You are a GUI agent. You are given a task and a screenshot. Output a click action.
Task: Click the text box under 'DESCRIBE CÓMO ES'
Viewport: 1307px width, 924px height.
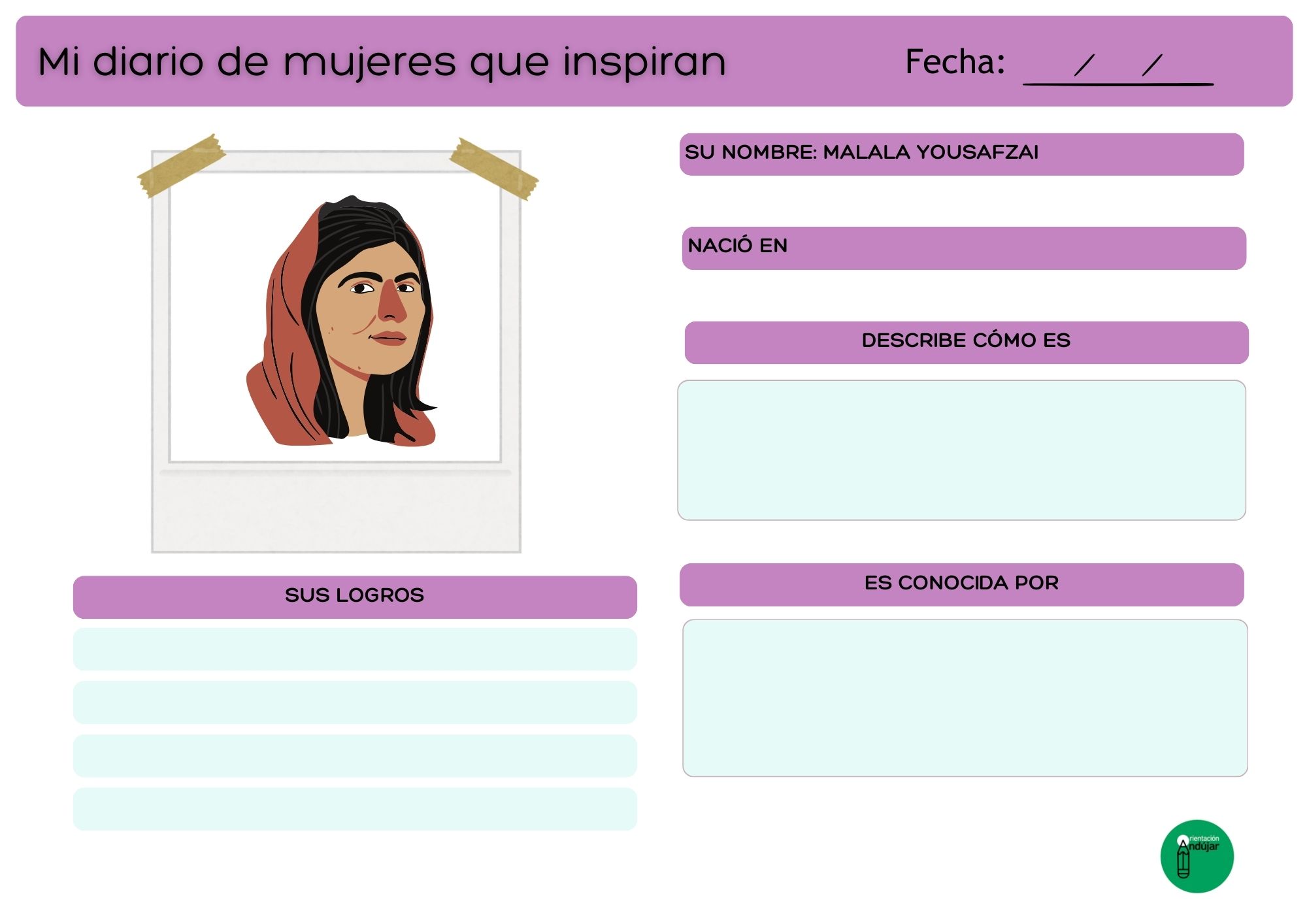961,450
